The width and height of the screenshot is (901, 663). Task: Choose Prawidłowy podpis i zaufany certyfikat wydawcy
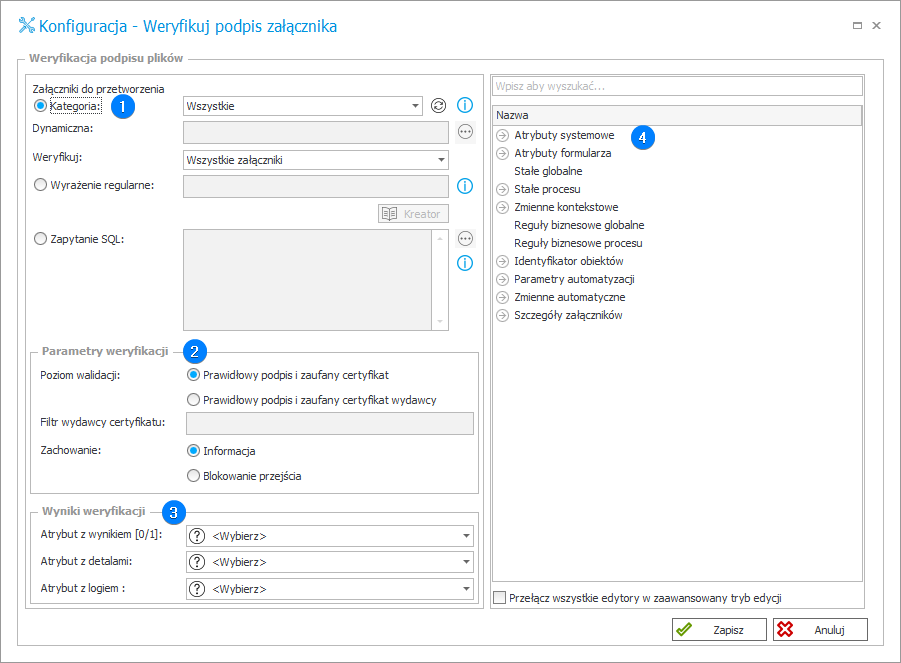pos(194,399)
